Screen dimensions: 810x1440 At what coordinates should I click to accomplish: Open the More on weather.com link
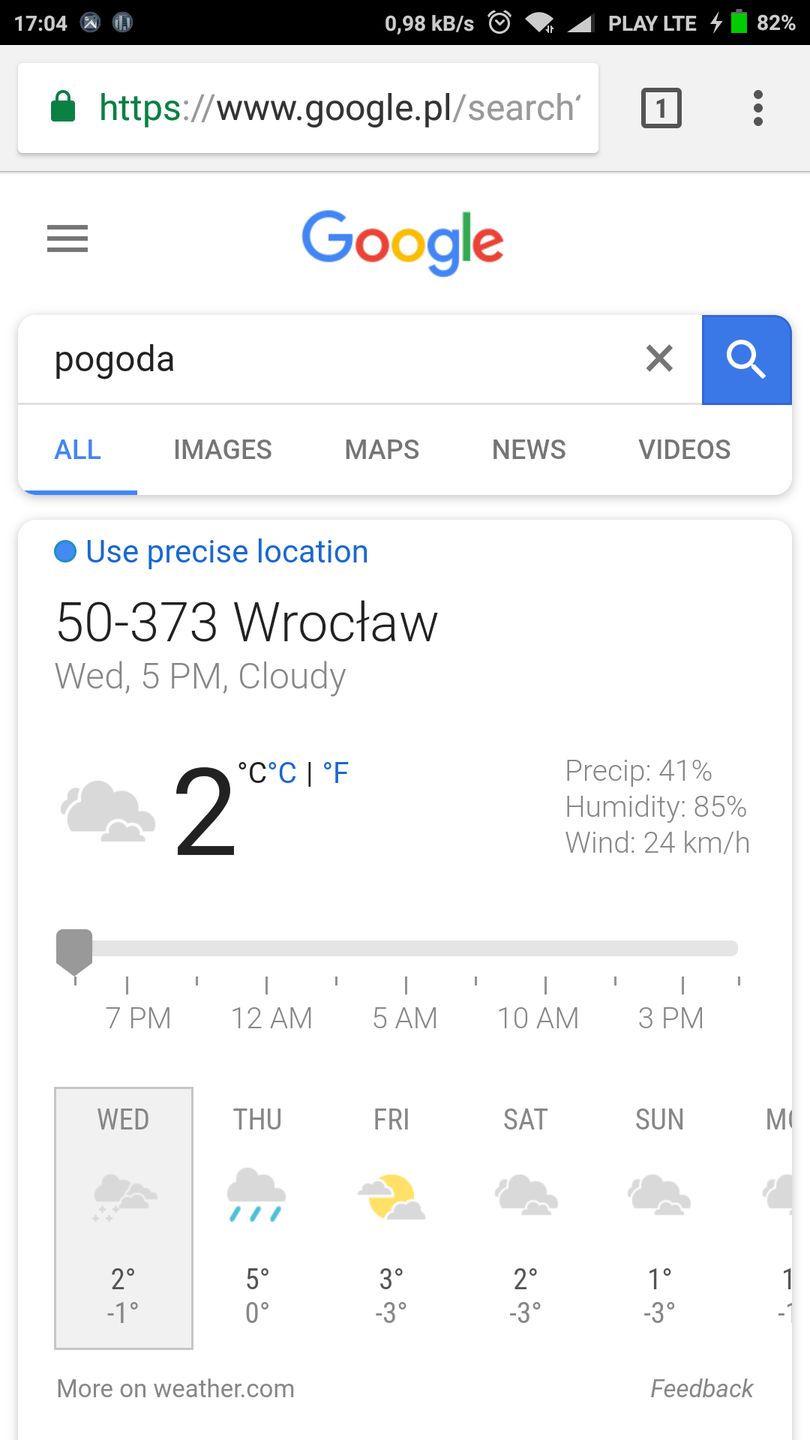(176, 1388)
